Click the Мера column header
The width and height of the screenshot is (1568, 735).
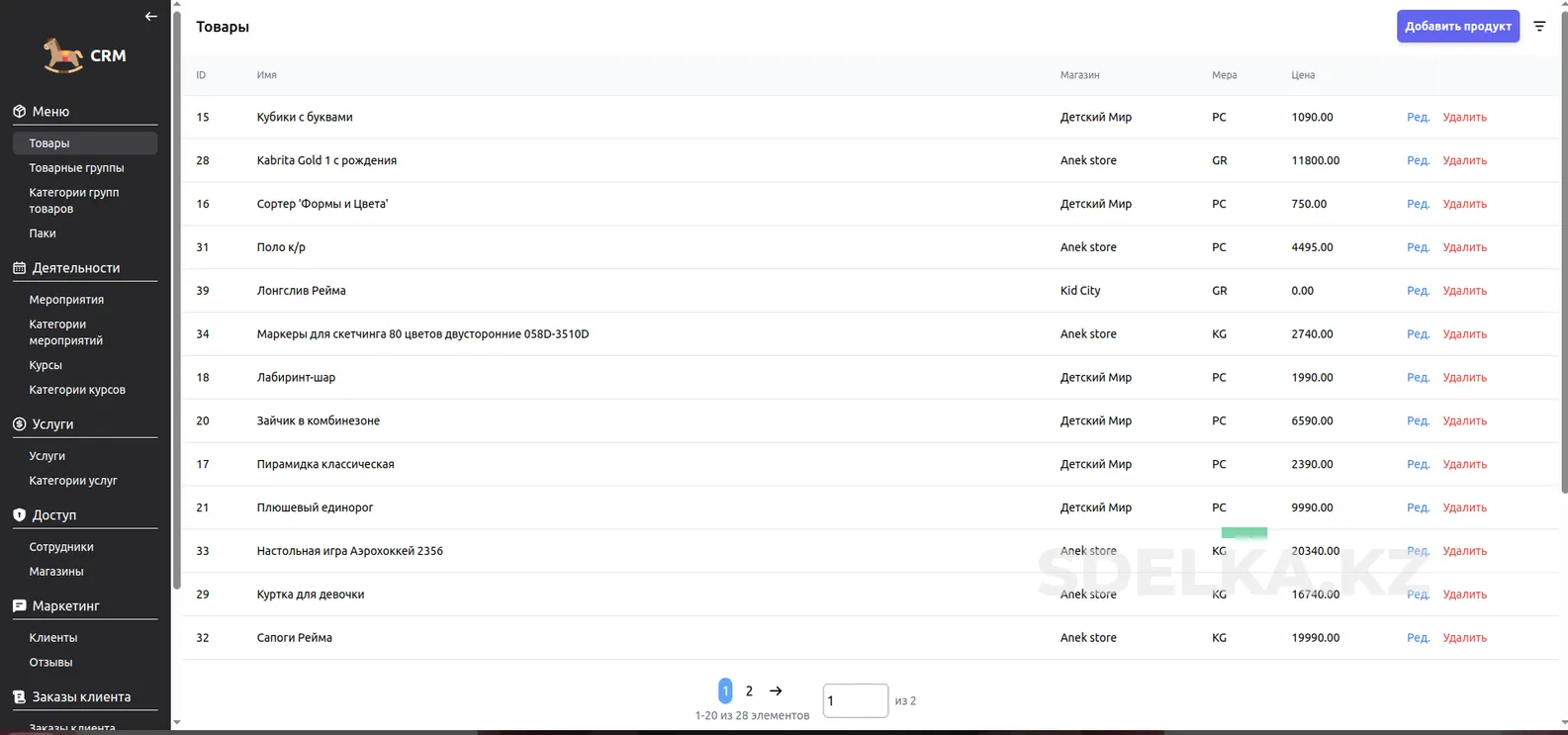tap(1225, 75)
